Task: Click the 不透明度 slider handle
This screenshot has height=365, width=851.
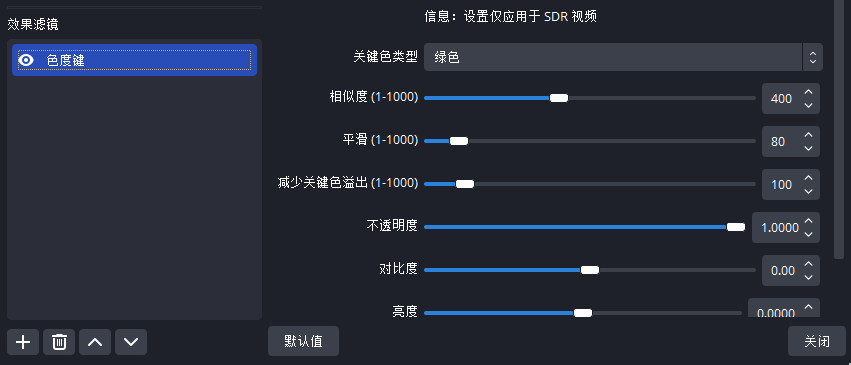Action: [735, 227]
